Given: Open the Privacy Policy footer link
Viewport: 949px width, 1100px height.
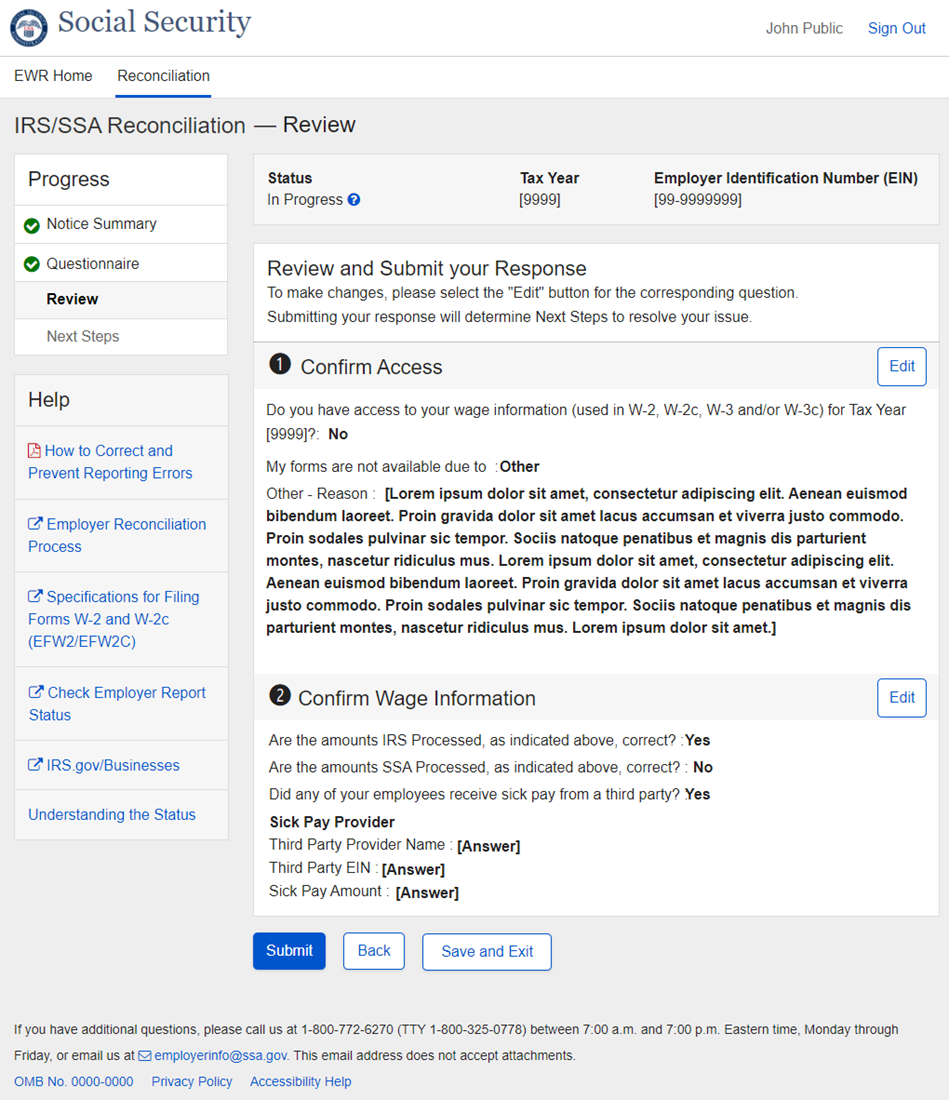Looking at the screenshot, I should 192,1082.
